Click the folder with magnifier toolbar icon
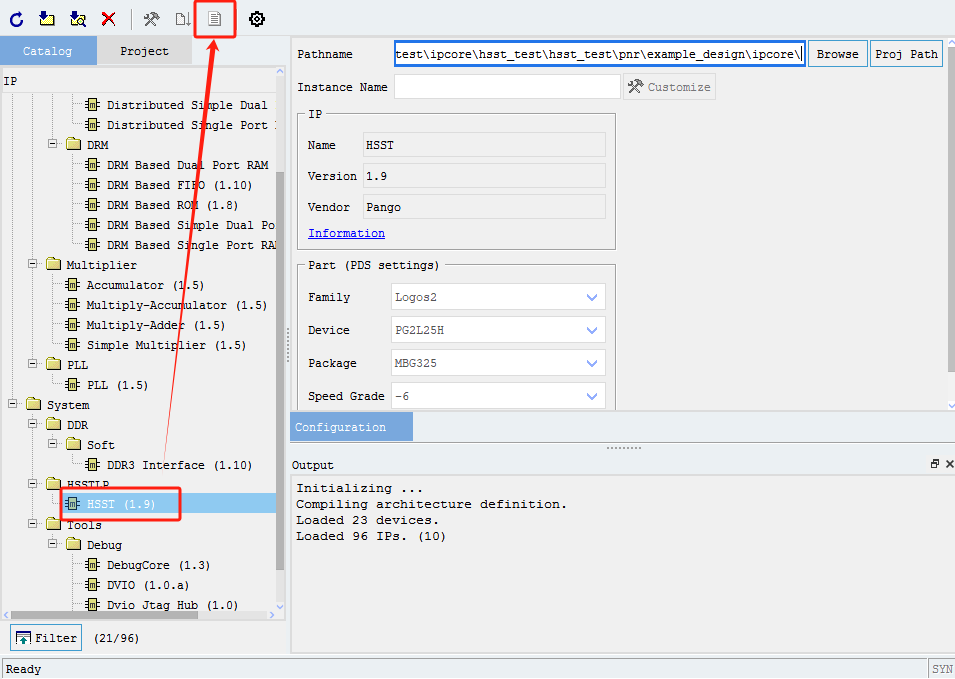This screenshot has width=955, height=679. (78, 19)
